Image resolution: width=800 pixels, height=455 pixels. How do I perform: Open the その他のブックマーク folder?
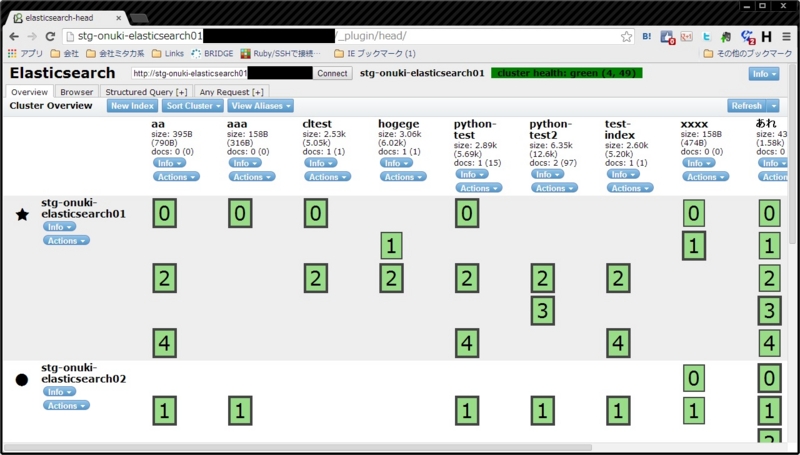click(x=748, y=53)
